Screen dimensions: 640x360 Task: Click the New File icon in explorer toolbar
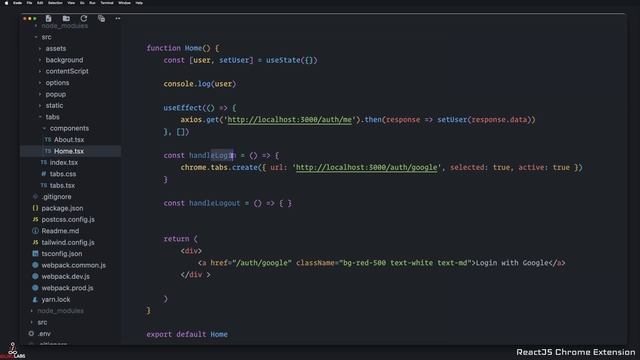click(49, 18)
